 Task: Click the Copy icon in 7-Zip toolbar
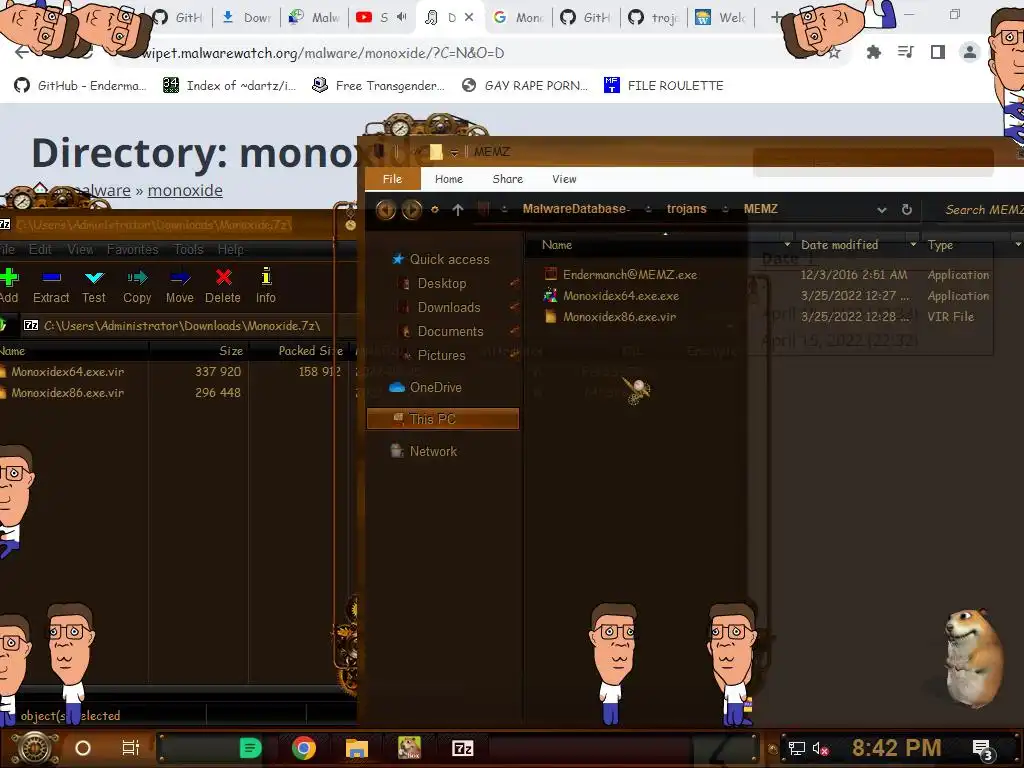pyautogui.click(x=137, y=286)
